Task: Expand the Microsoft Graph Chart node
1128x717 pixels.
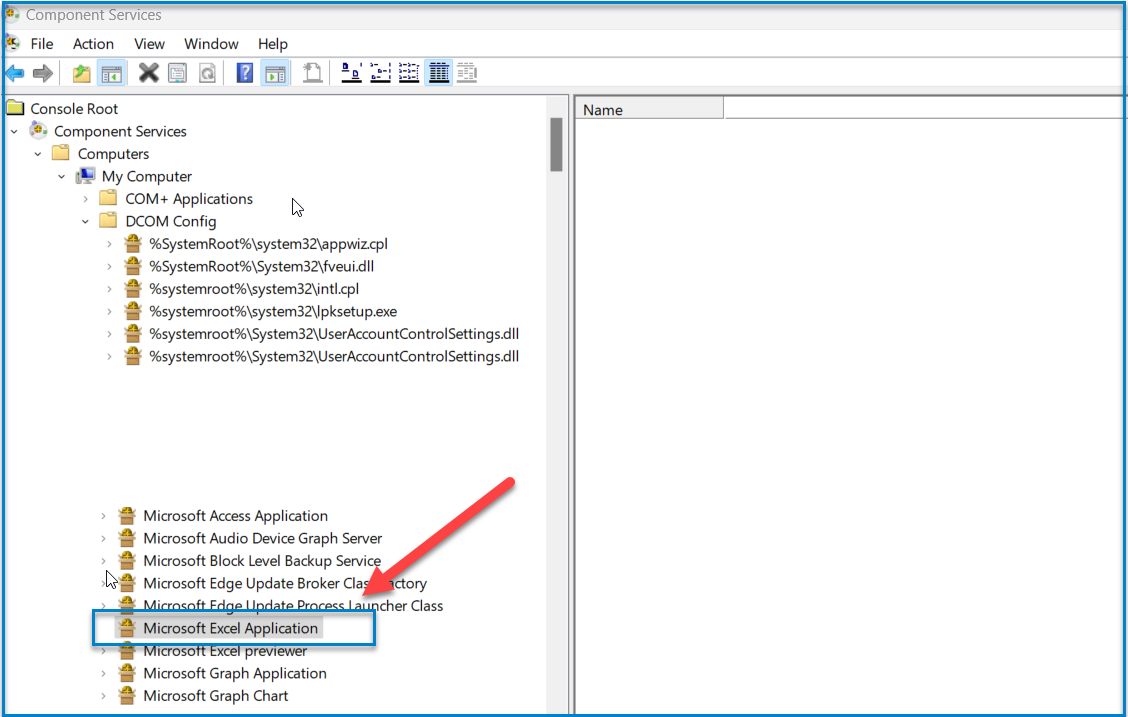Action: (104, 696)
